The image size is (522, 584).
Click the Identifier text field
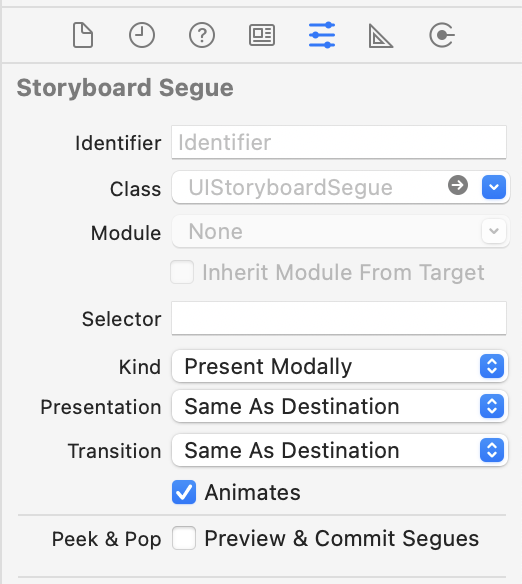coord(339,142)
